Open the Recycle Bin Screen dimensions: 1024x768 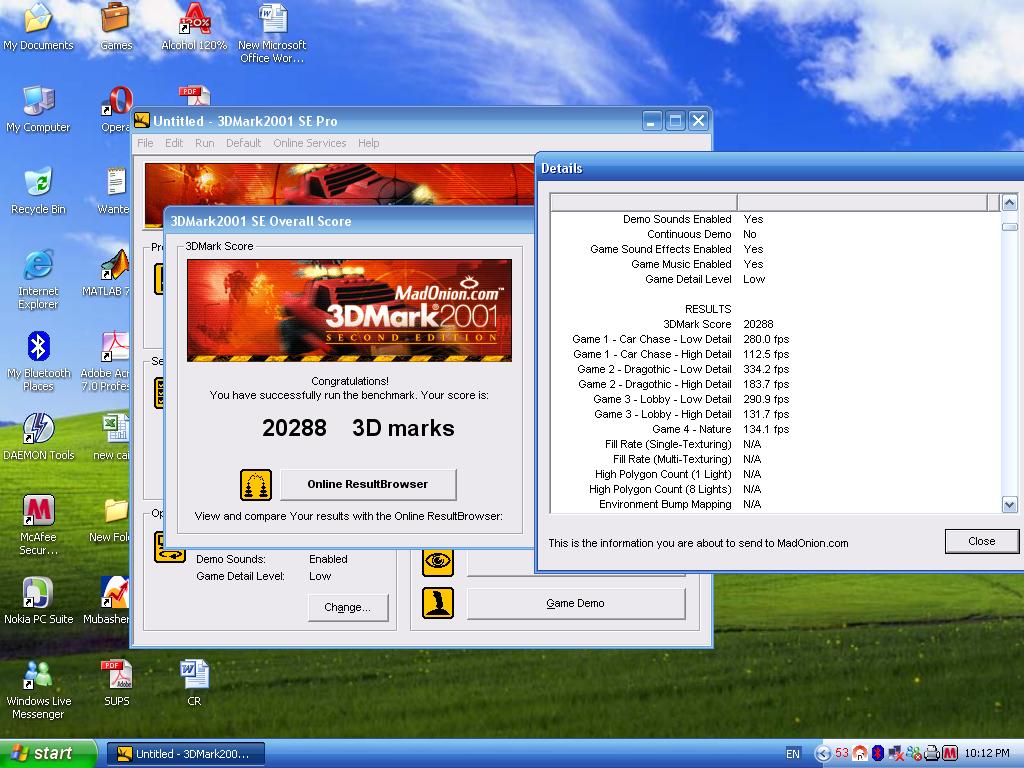point(38,191)
